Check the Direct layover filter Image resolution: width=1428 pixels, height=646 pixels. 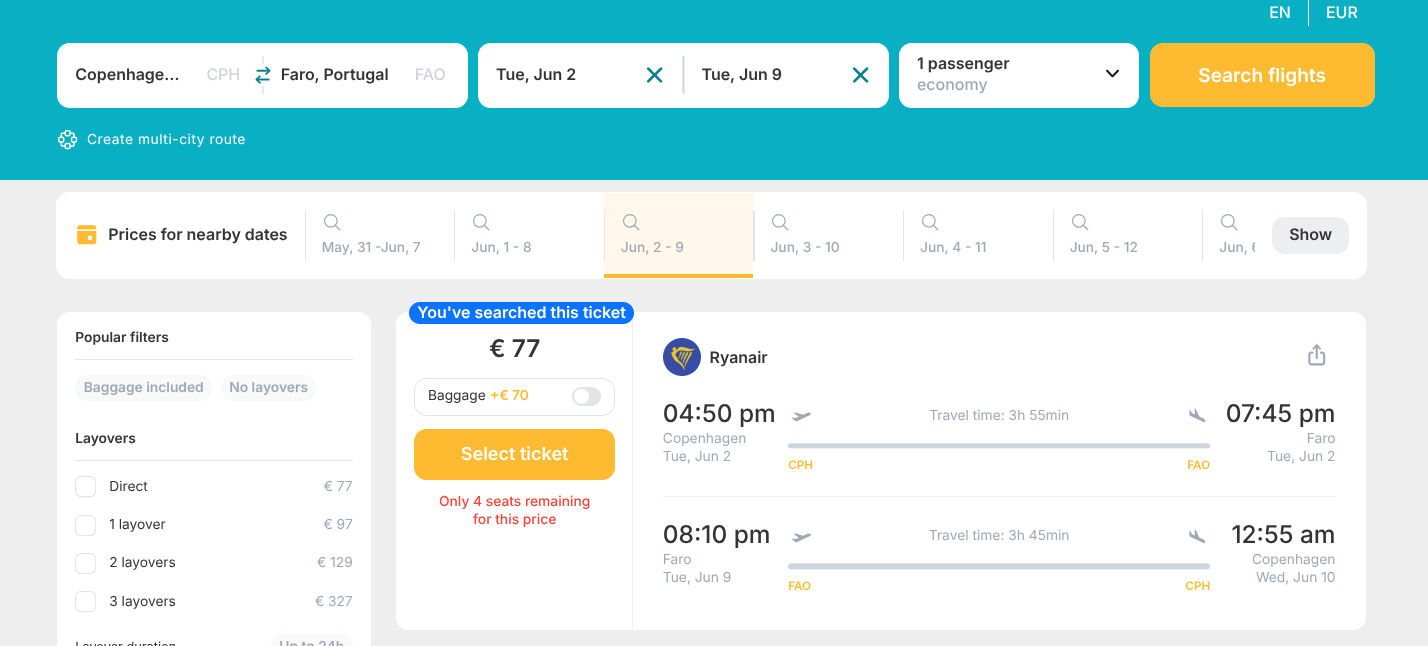[x=86, y=487]
